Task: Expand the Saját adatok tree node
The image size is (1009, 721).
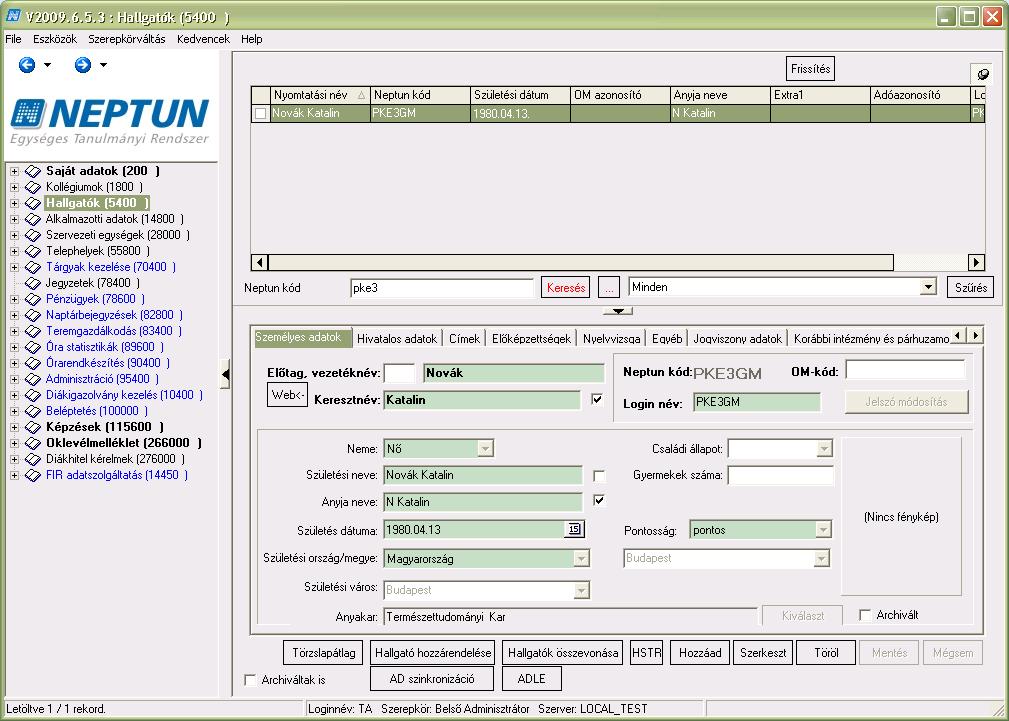Action: 14,171
